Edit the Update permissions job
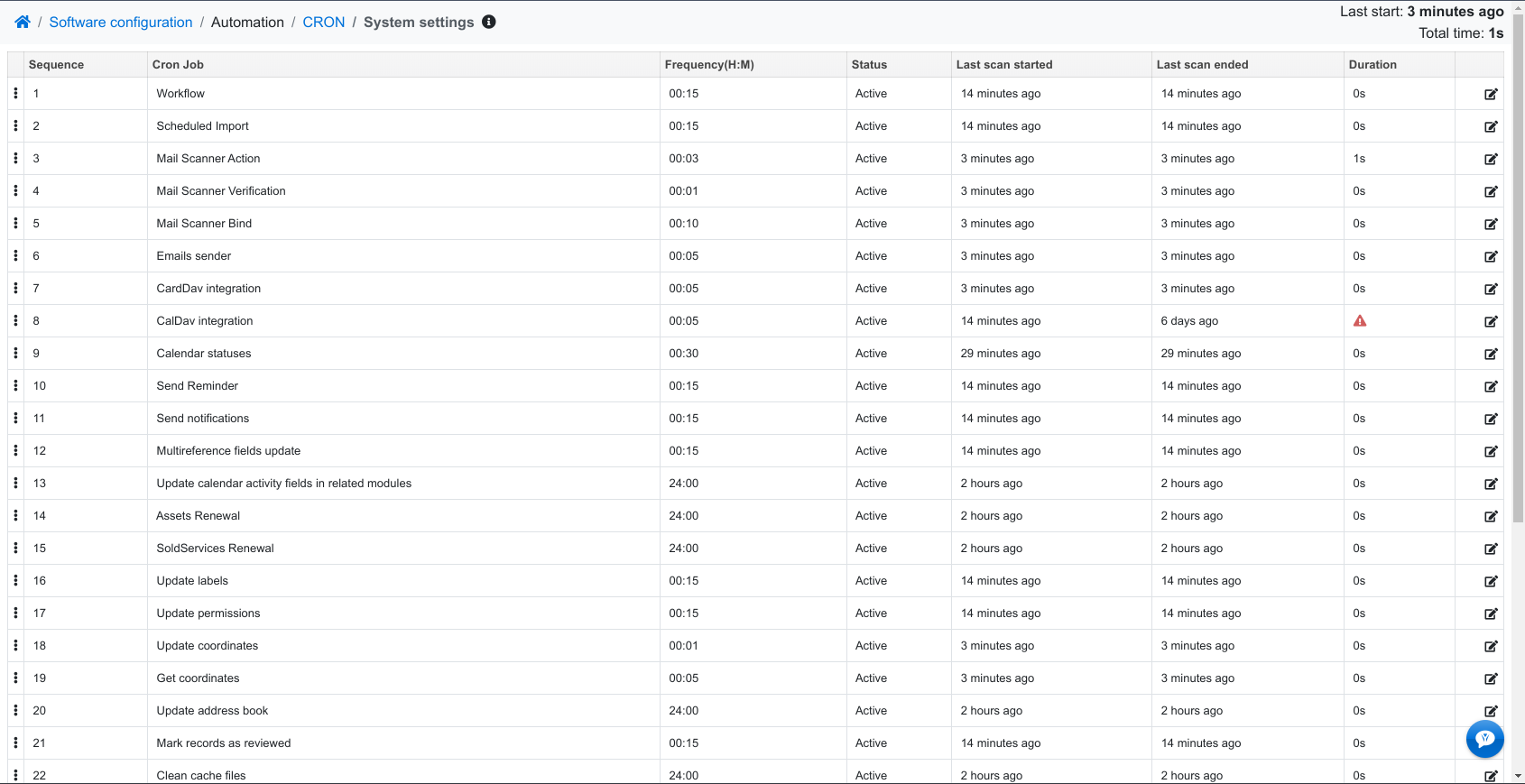Image resolution: width=1525 pixels, height=784 pixels. click(1491, 613)
